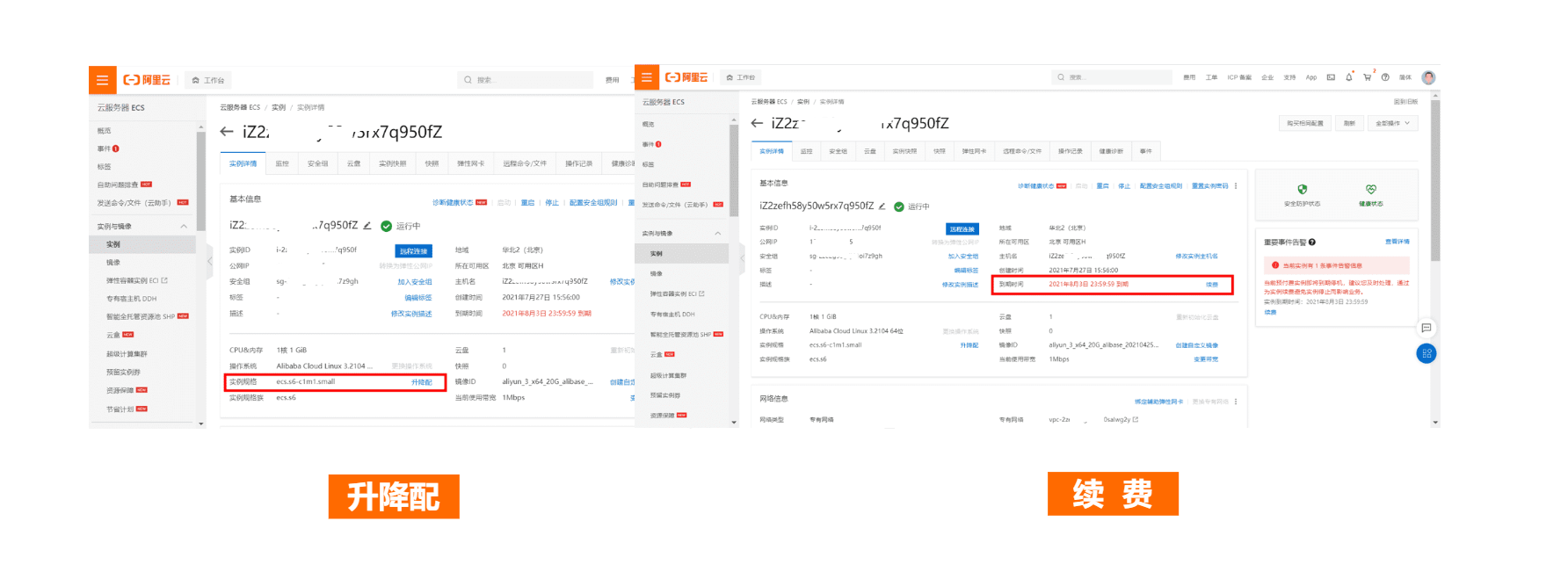Switch to 监控 tab in left screenshot
This screenshot has height=572, width=1568.
coord(282,163)
